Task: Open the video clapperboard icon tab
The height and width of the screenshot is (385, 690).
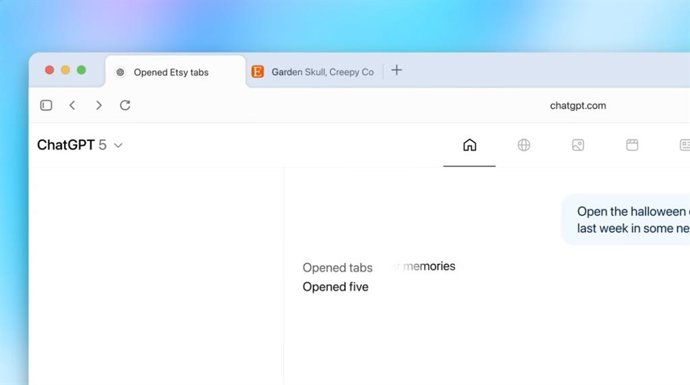Action: [x=632, y=145]
